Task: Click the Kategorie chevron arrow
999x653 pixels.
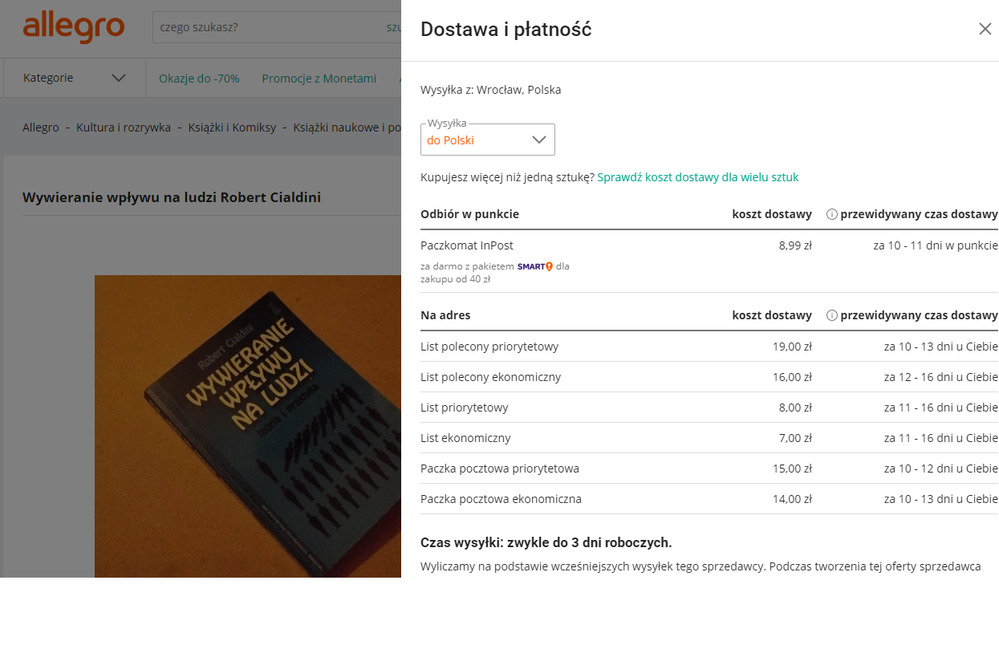Action: pos(118,78)
